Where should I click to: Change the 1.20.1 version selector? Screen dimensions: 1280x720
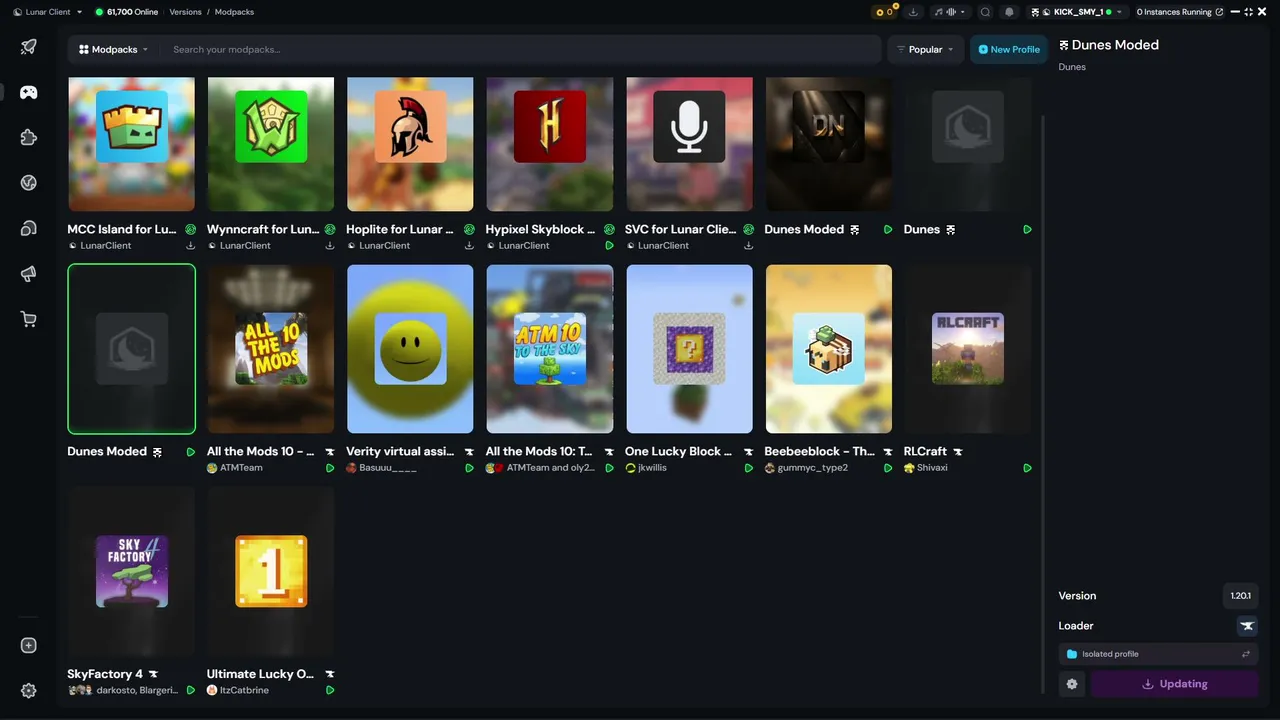click(1240, 596)
